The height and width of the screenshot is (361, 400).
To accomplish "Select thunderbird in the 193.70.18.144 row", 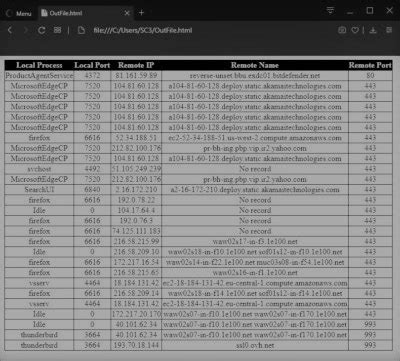I will (39, 345).
